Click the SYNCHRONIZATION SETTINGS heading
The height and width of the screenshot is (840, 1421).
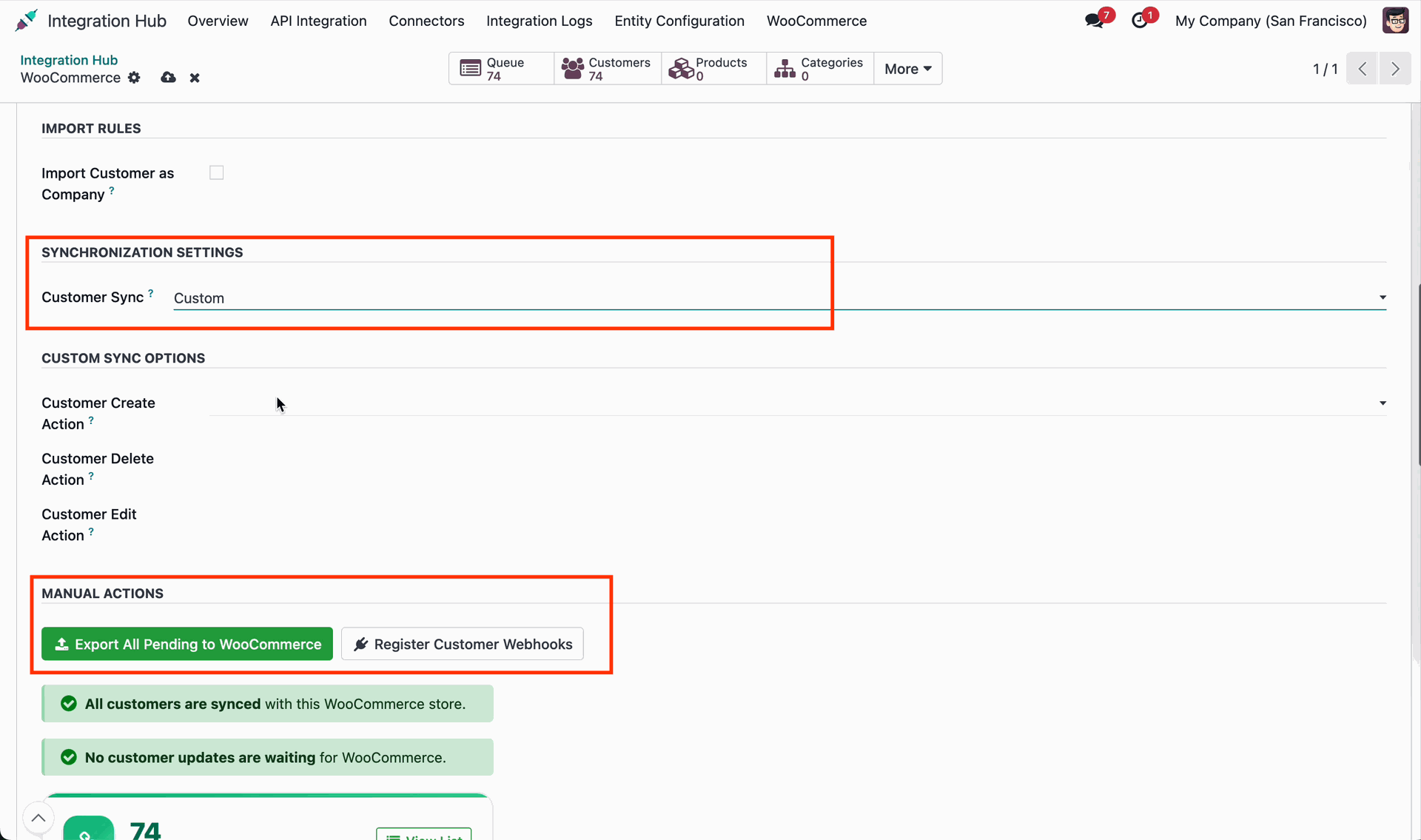tap(142, 252)
